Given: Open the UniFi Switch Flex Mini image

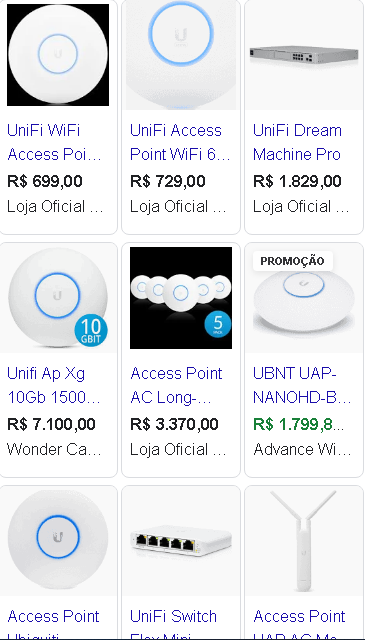Looking at the screenshot, I should point(180,541).
